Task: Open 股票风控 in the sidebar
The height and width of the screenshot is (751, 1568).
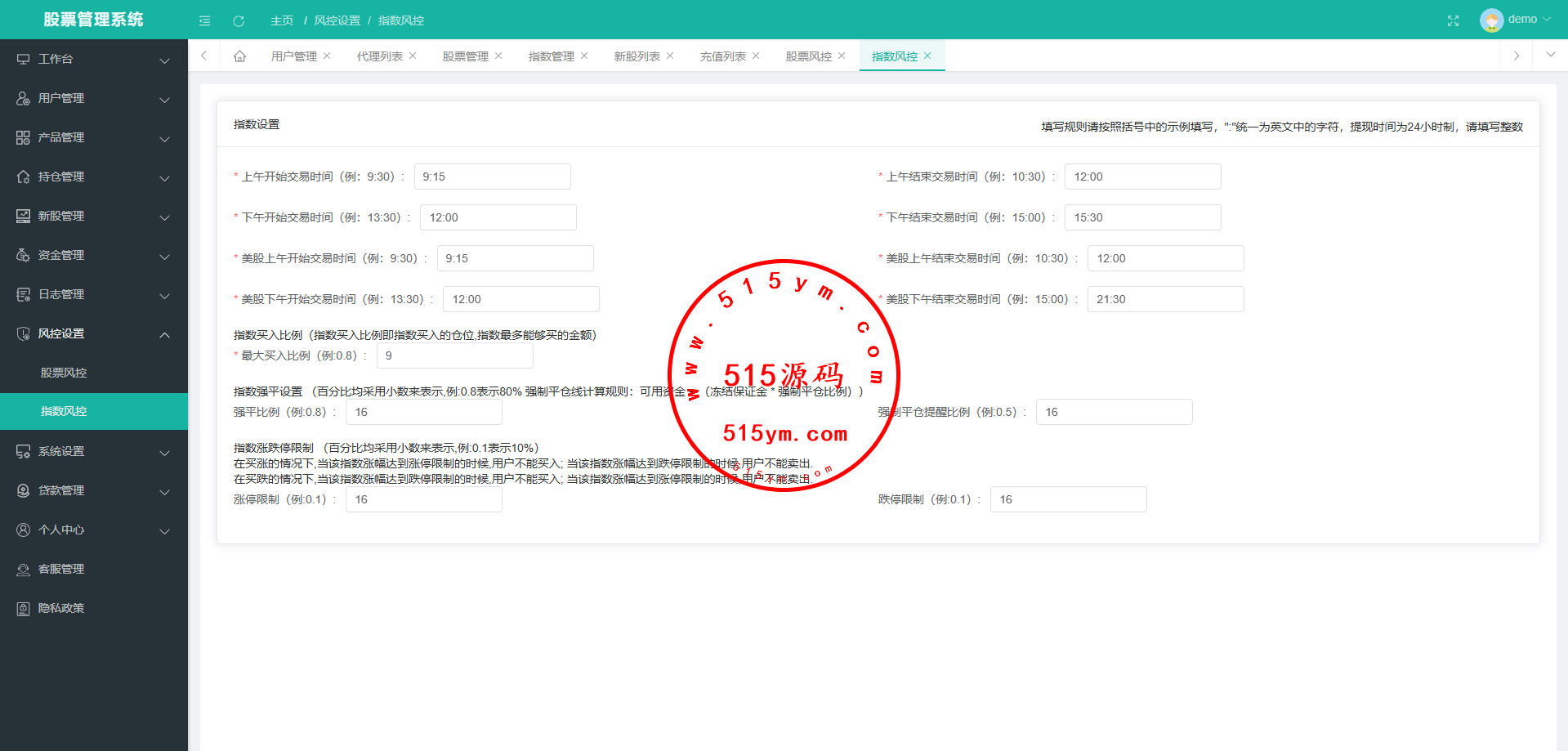Action: click(64, 373)
